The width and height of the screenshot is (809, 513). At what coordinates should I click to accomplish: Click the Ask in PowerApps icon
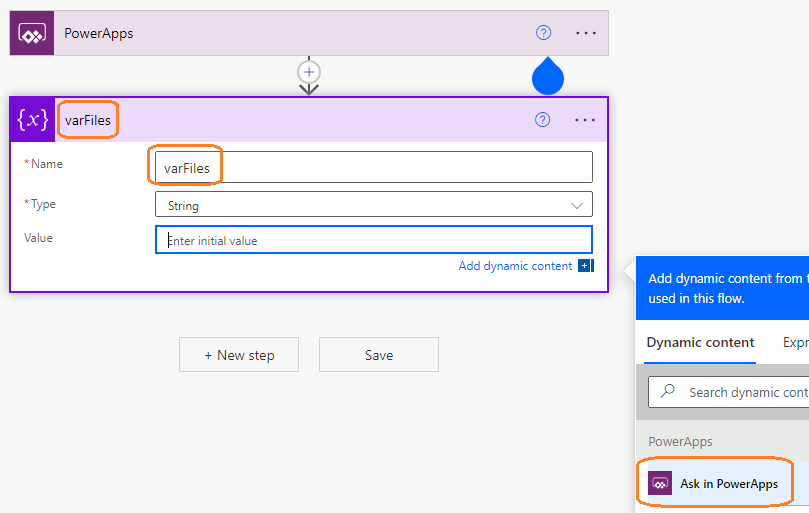point(660,484)
